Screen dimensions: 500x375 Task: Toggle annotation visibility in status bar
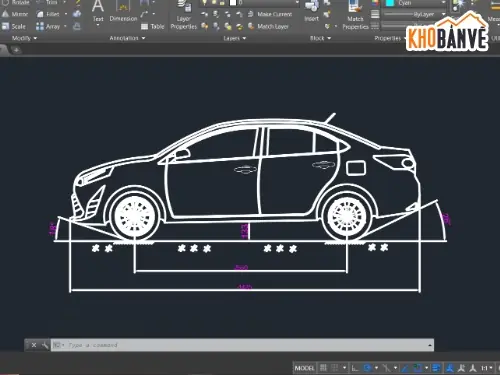click(x=450, y=368)
